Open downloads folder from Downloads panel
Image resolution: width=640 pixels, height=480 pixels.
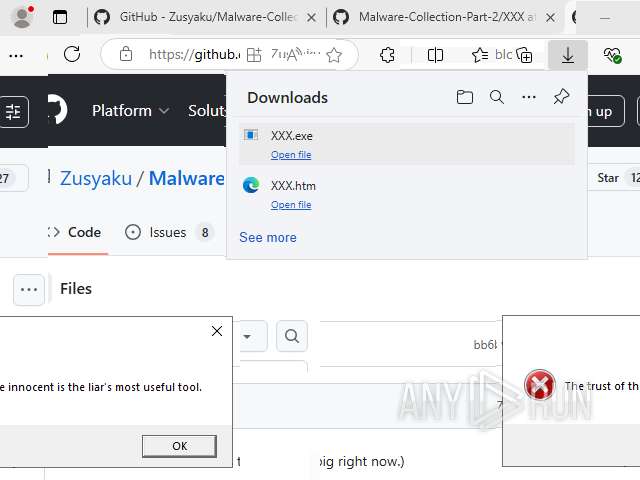[x=464, y=97]
